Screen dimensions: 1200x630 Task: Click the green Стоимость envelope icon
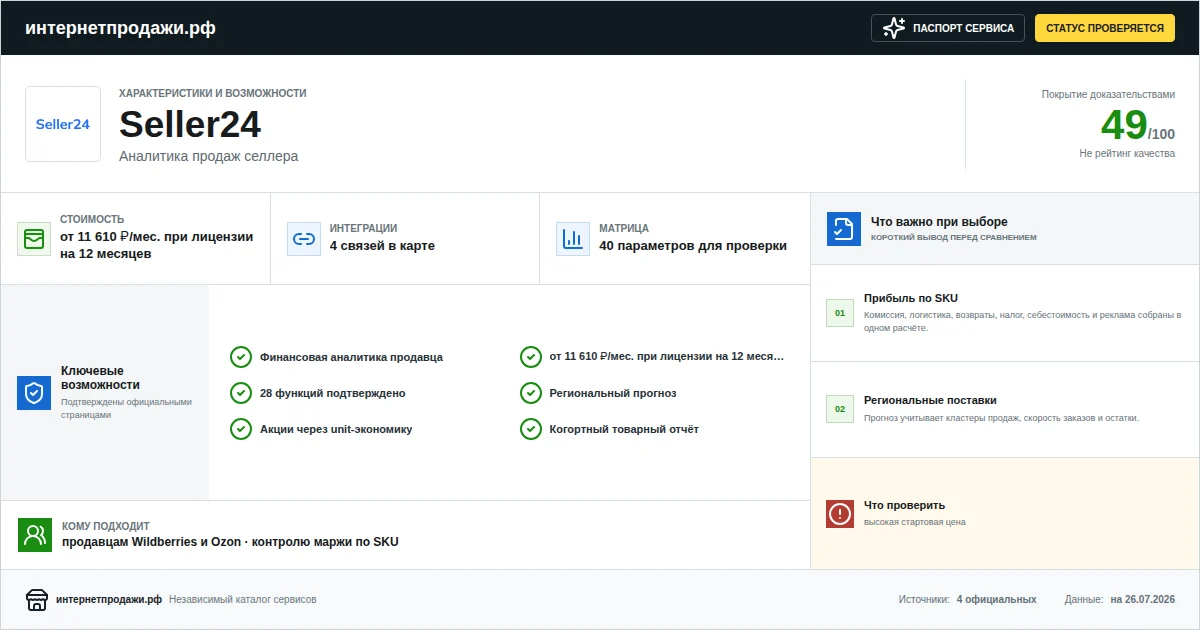click(x=34, y=239)
